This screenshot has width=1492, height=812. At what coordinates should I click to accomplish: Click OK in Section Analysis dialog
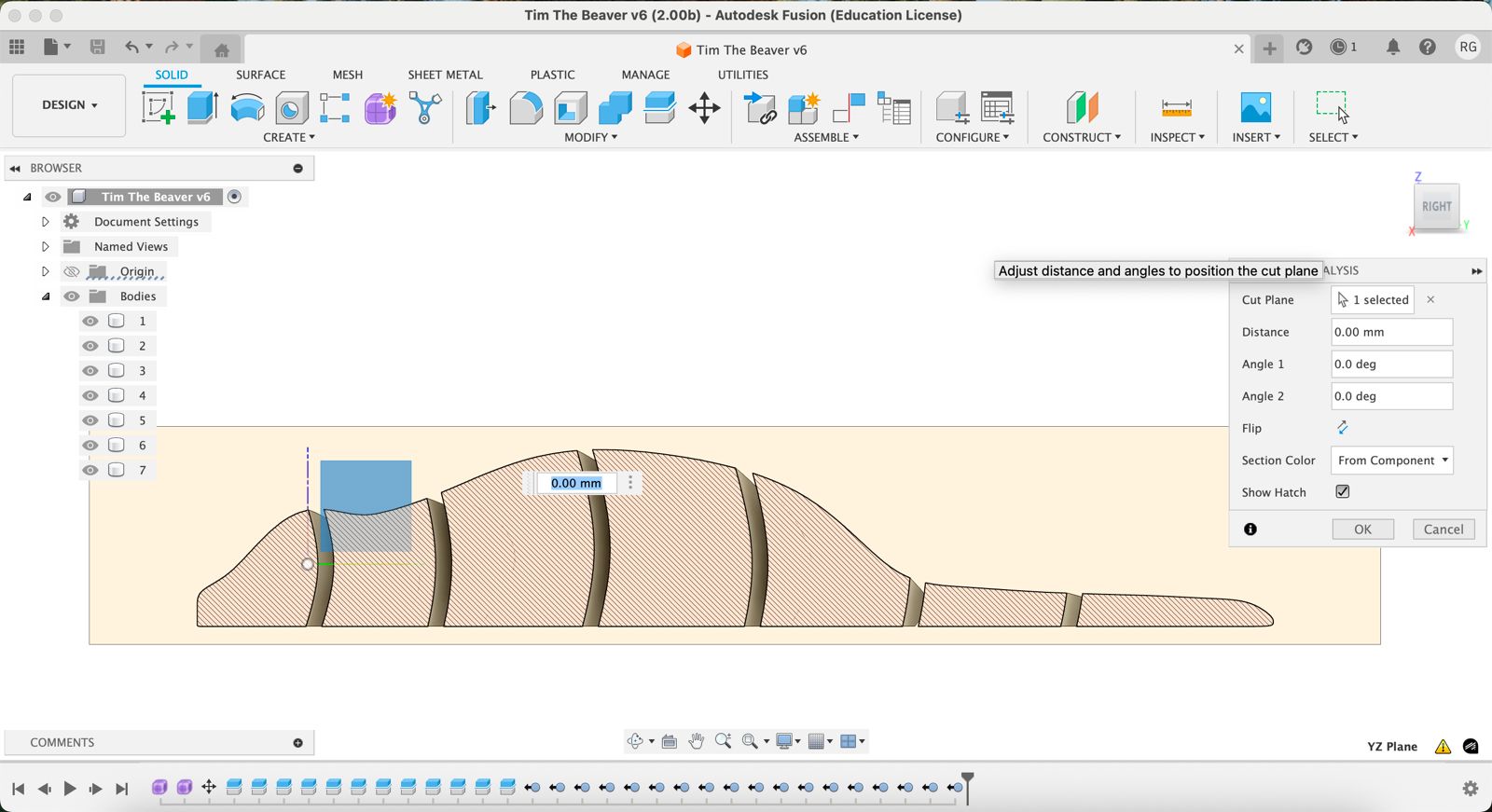coord(1362,530)
